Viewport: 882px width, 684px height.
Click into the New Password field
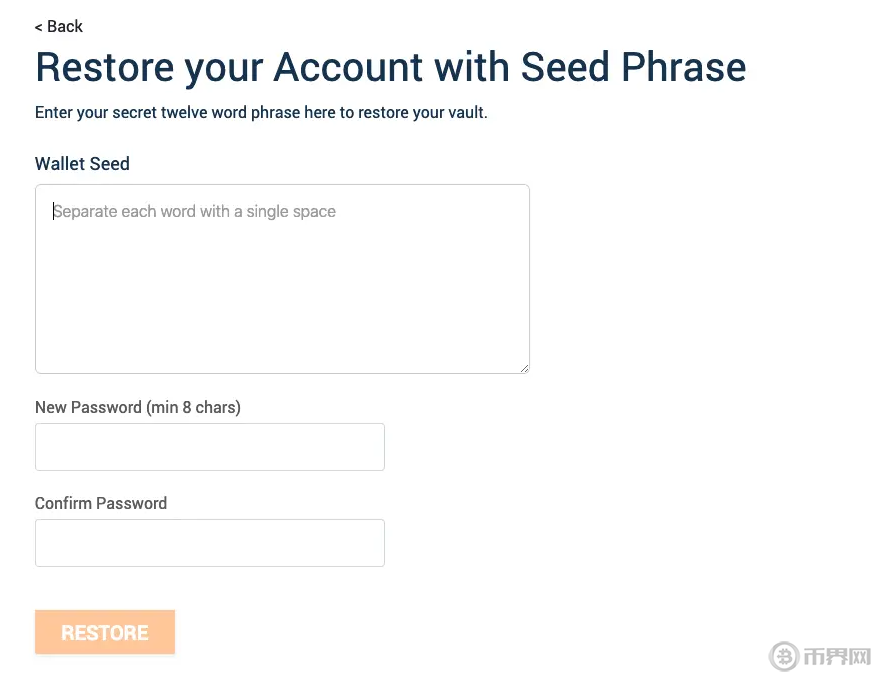point(210,447)
